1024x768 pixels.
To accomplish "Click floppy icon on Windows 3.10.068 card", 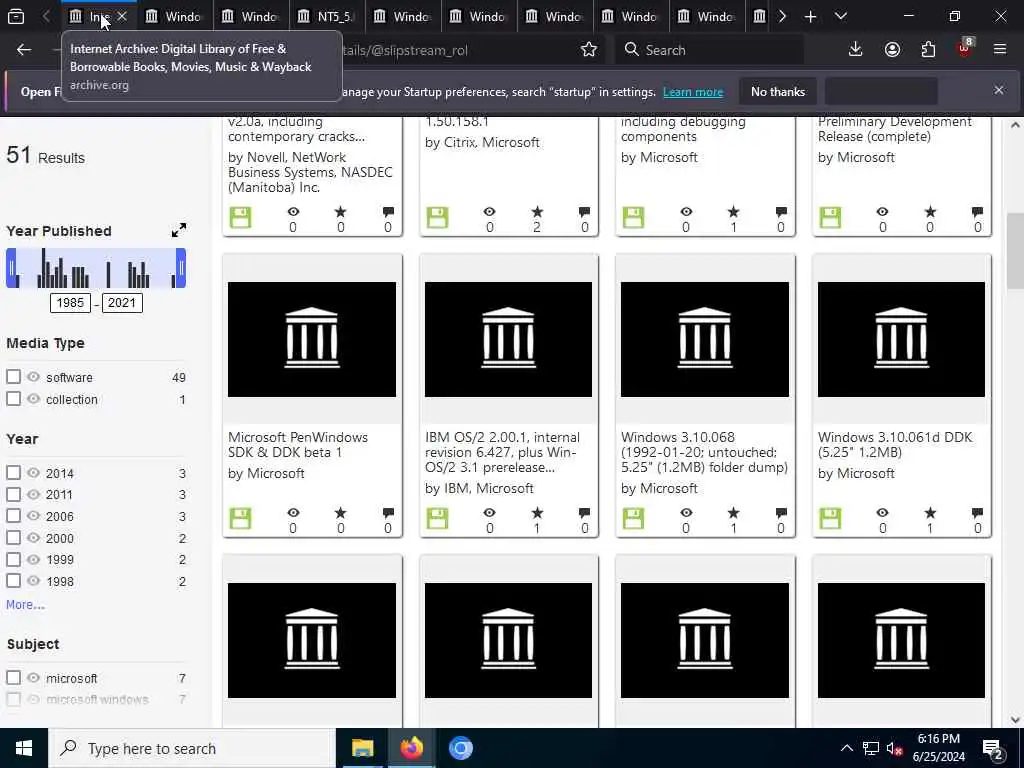I will (x=633, y=519).
